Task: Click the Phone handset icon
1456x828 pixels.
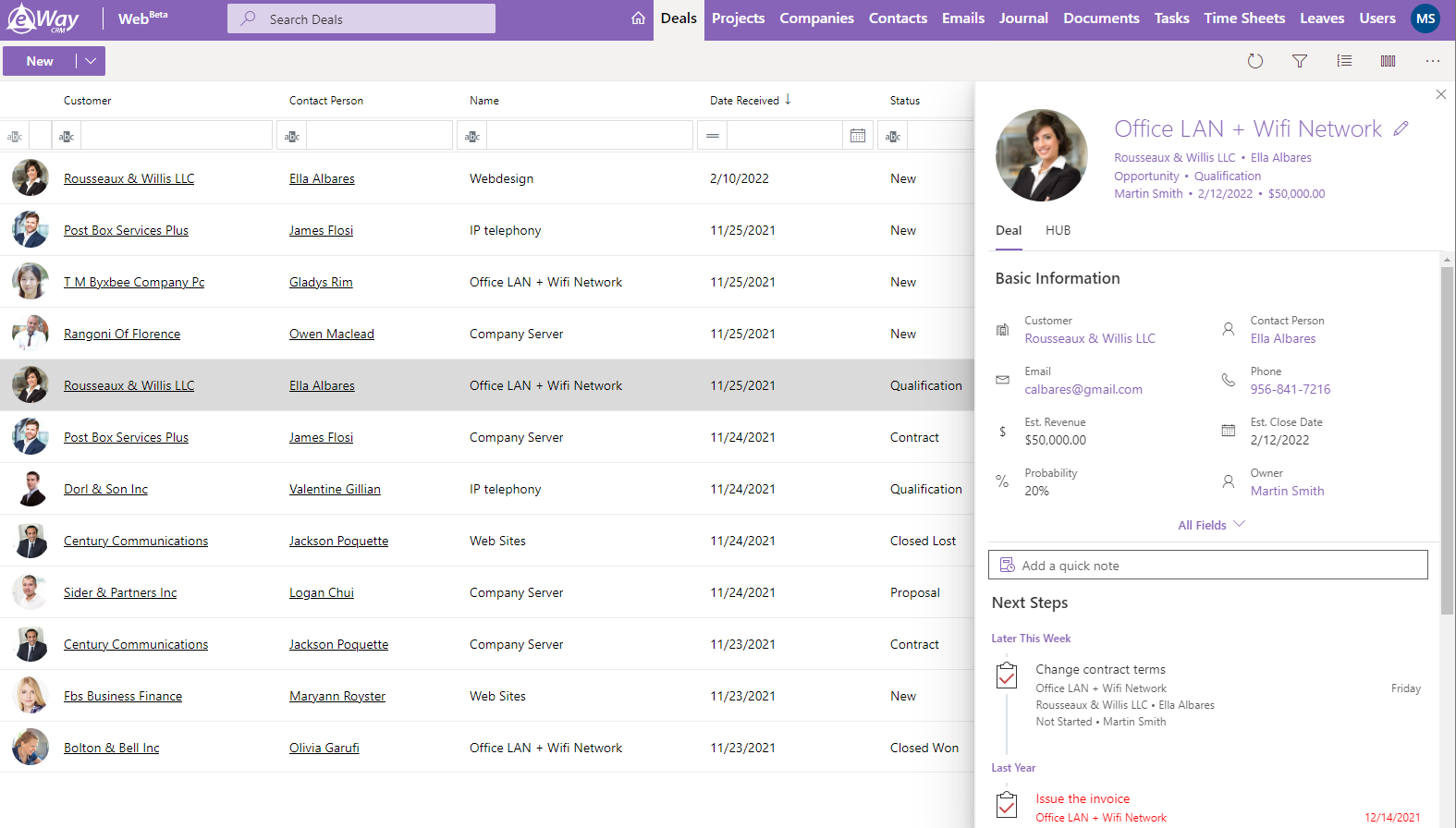Action: [1228, 380]
